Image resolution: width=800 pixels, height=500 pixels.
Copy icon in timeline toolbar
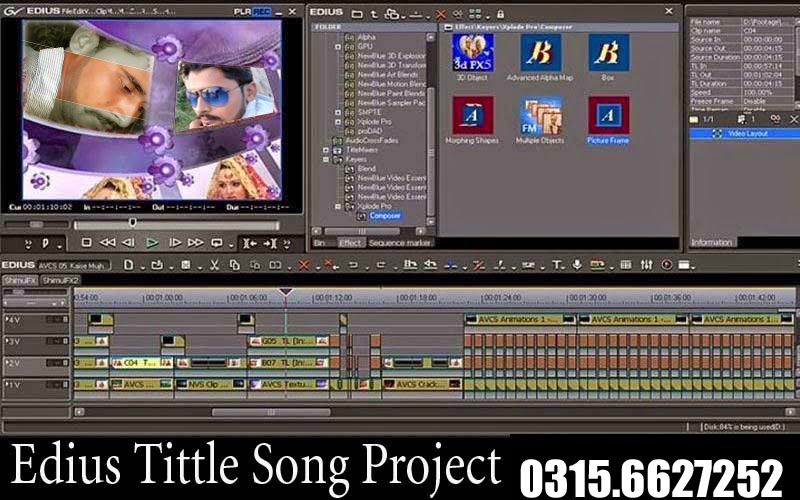pyautogui.click(x=235, y=265)
